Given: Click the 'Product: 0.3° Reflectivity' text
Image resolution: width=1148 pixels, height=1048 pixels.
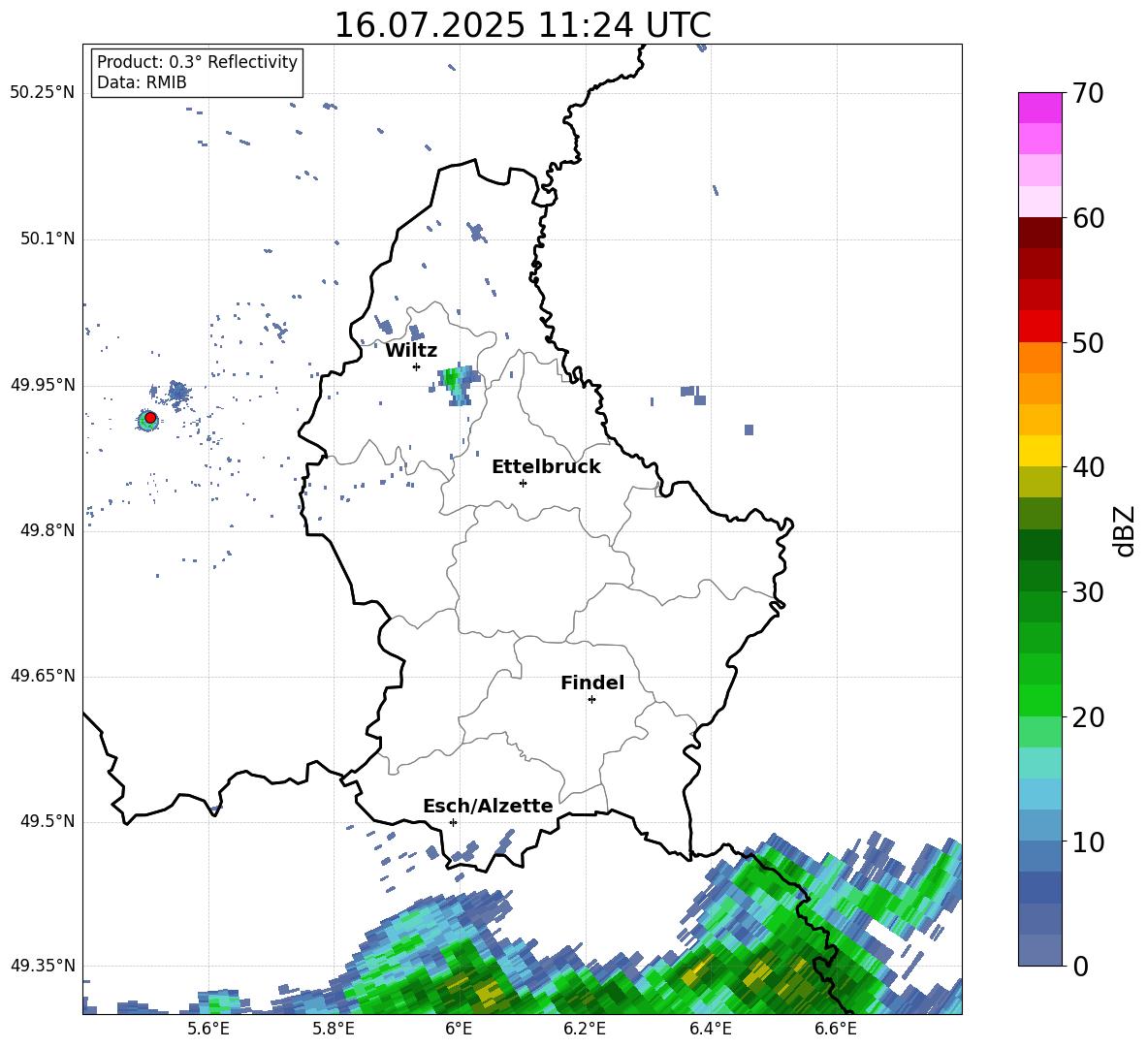Looking at the screenshot, I should click(197, 62).
